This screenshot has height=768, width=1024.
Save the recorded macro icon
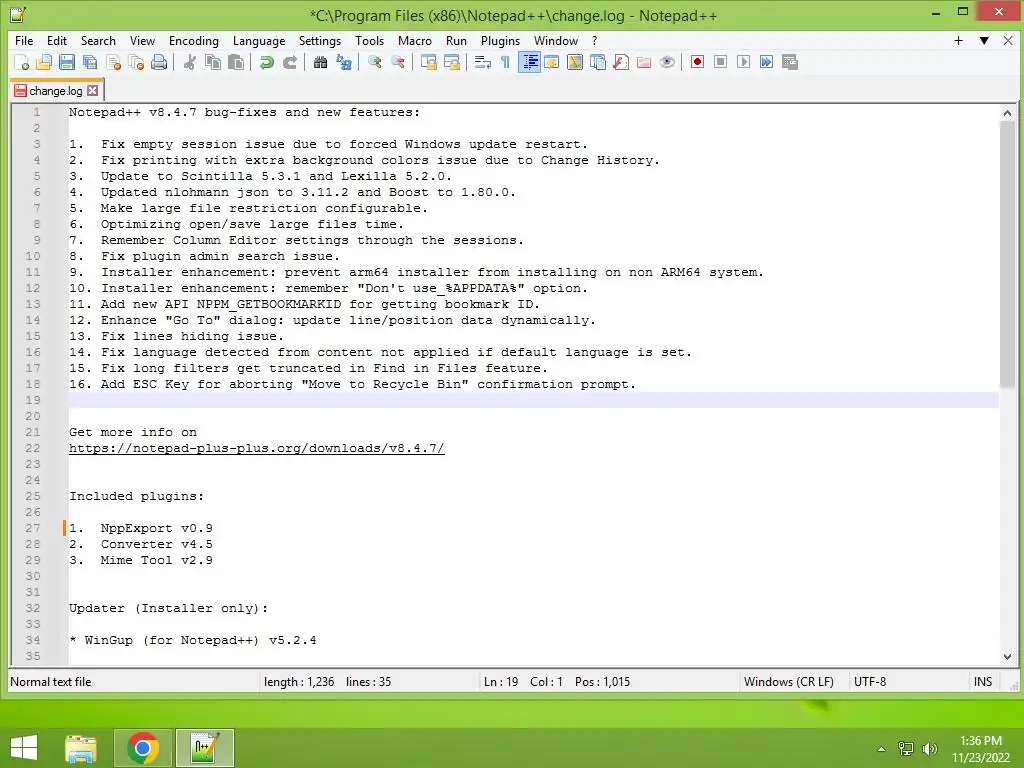pos(790,62)
